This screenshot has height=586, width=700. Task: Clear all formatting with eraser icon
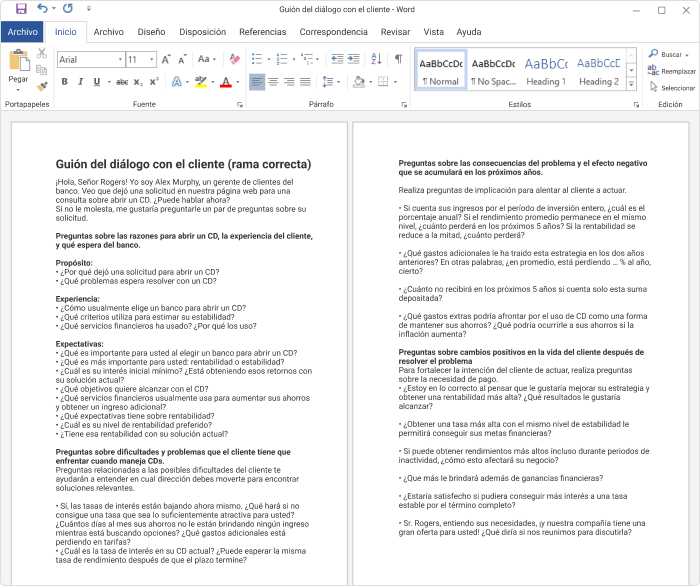tap(234, 59)
